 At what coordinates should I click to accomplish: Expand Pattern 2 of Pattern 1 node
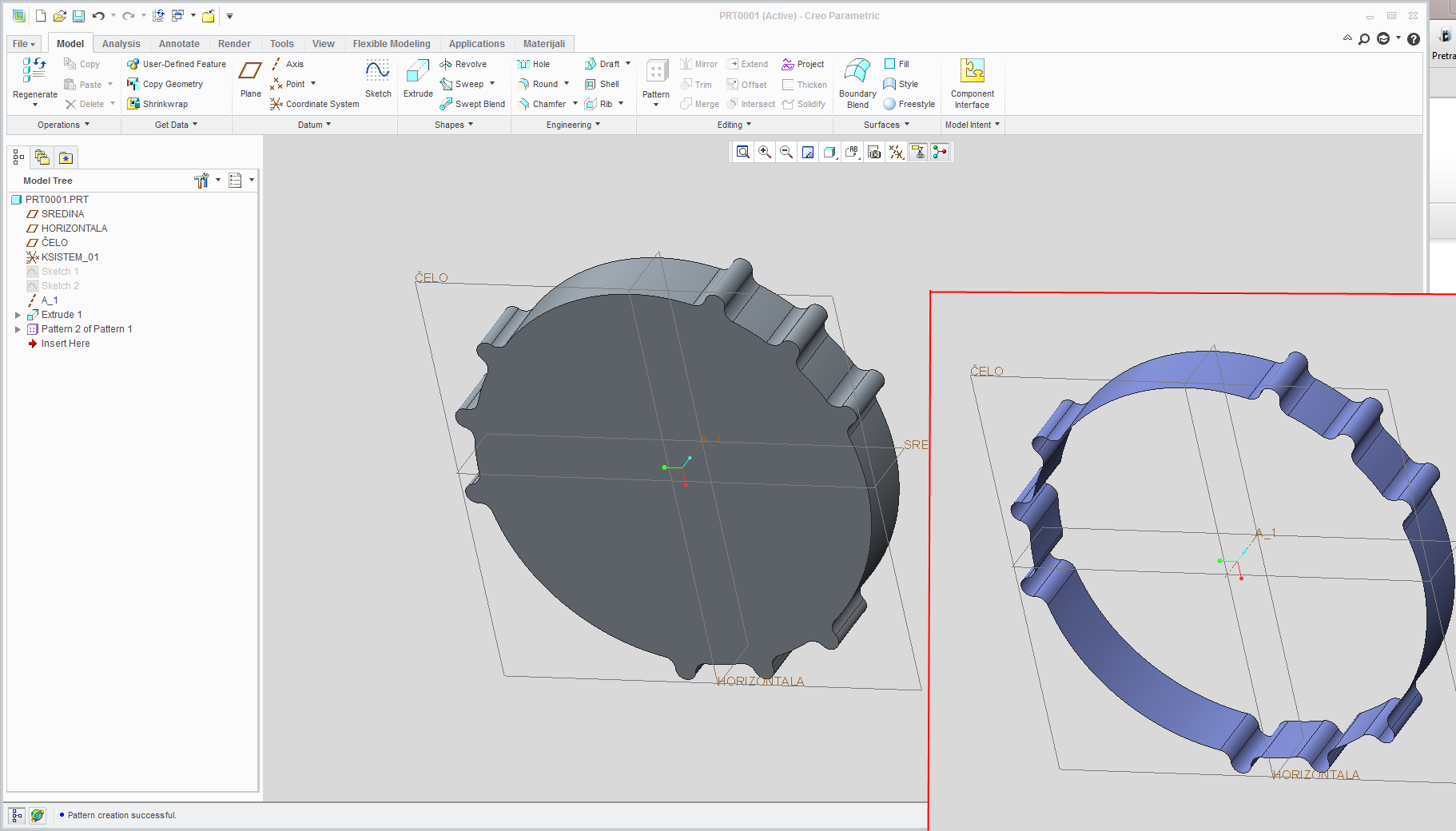(x=18, y=329)
